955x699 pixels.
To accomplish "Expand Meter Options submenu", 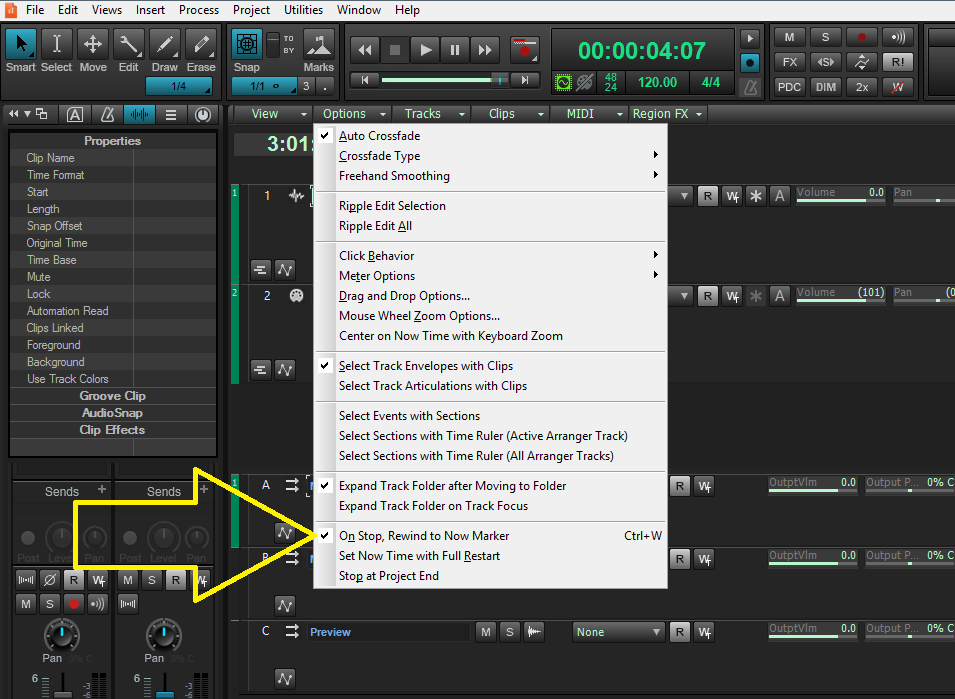I will [x=490, y=276].
